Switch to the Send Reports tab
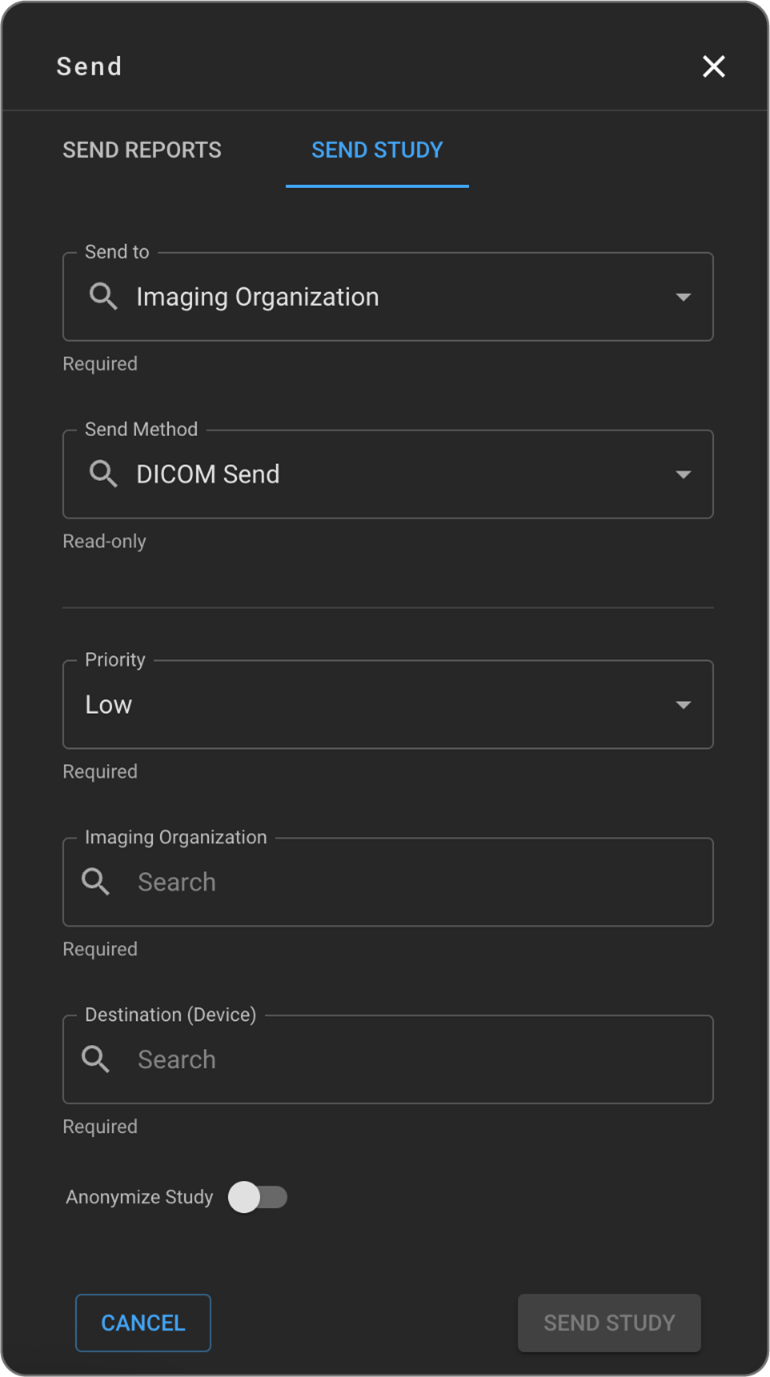 click(142, 150)
